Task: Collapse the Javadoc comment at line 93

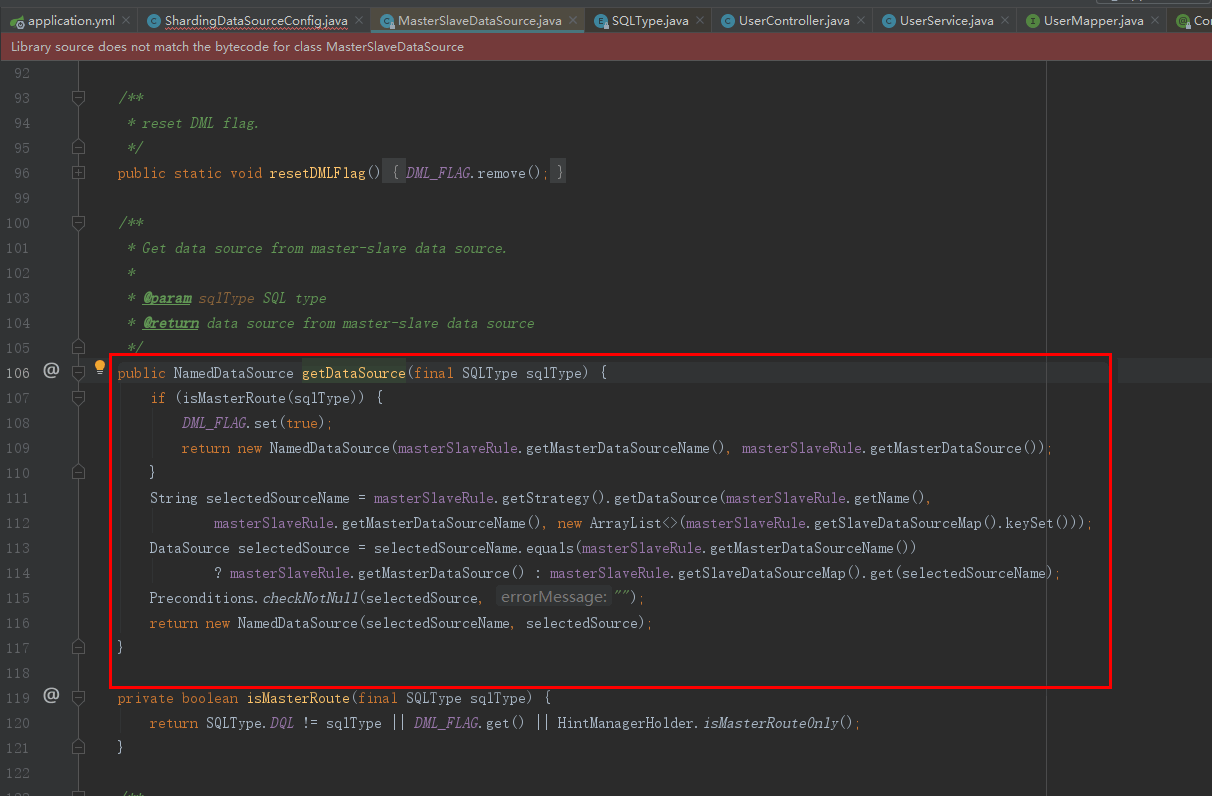Action: [x=78, y=97]
